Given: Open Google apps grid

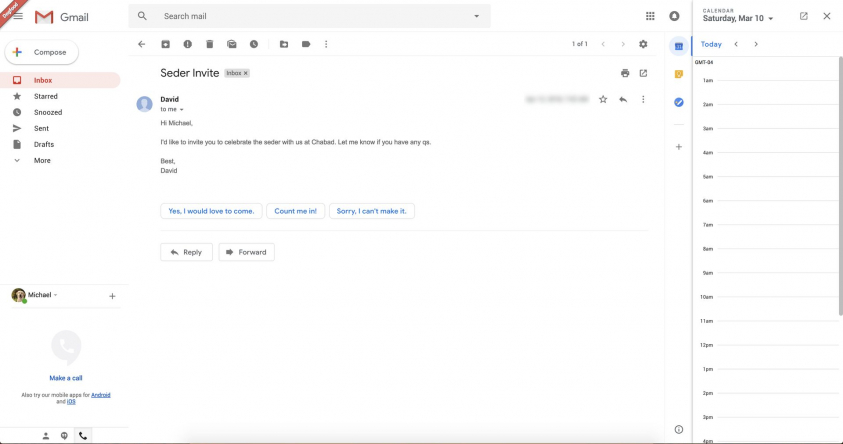Looking at the screenshot, I should point(650,16).
